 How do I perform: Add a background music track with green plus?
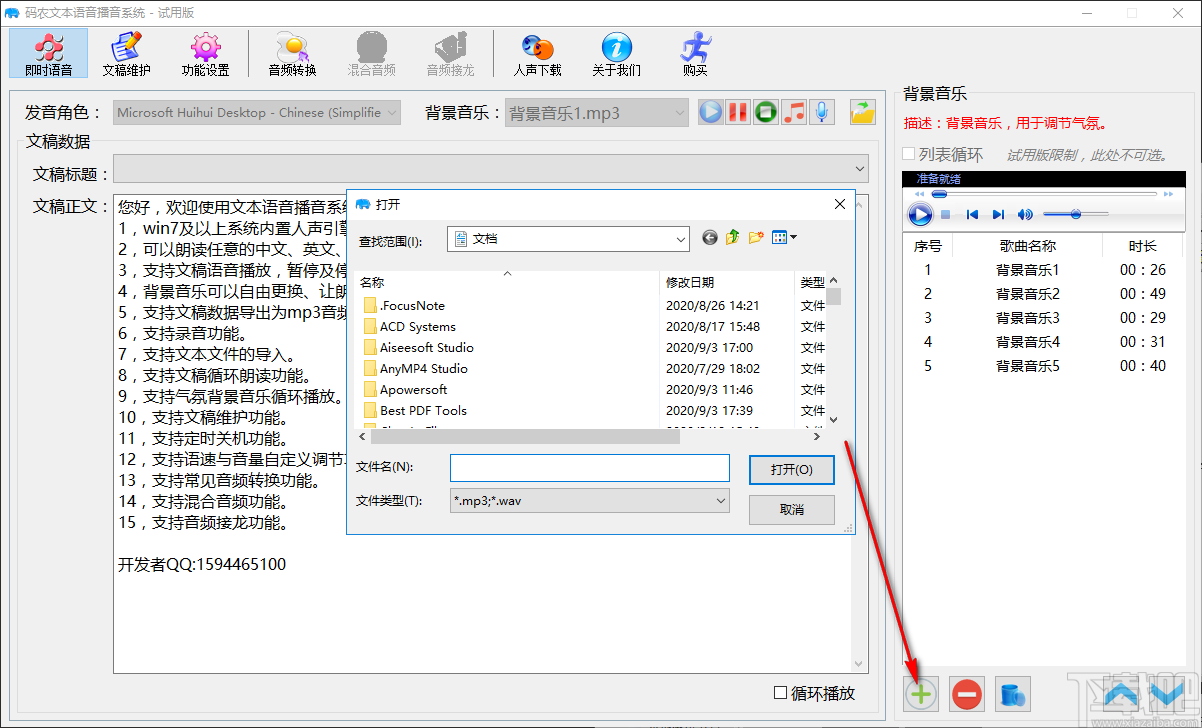coord(921,693)
